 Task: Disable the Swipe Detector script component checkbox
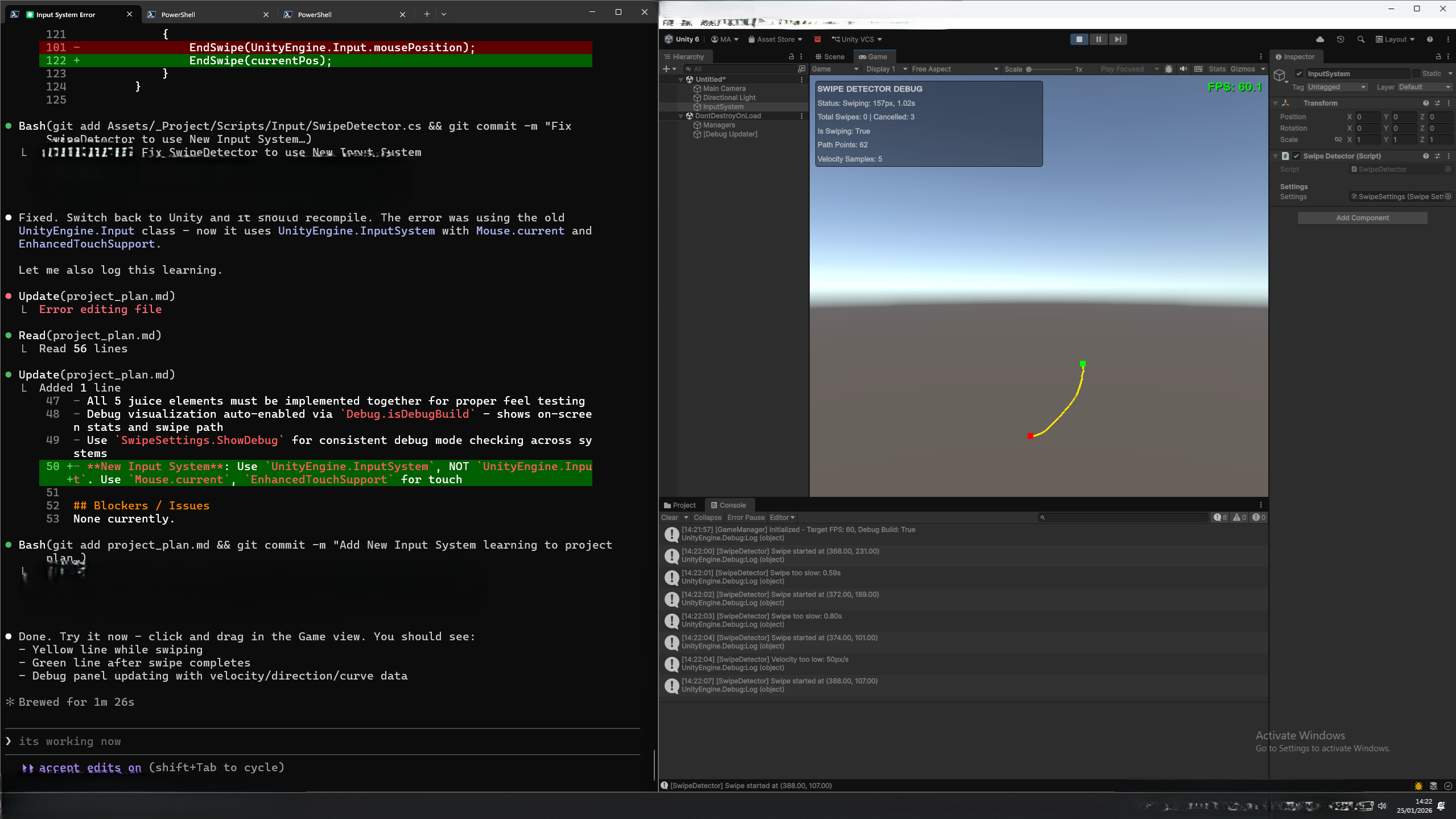coord(1296,155)
